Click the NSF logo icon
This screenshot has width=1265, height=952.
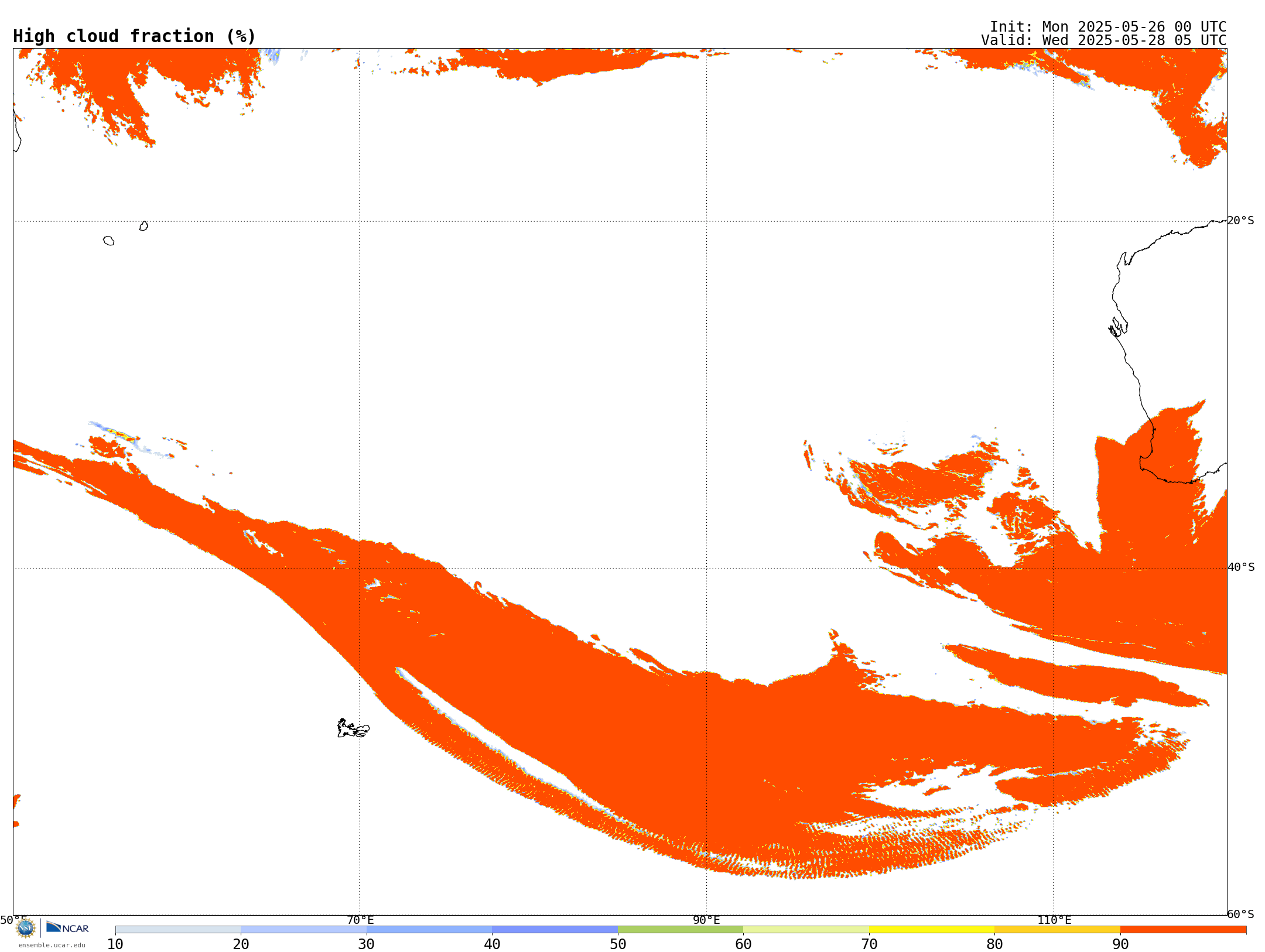pyautogui.click(x=26, y=927)
